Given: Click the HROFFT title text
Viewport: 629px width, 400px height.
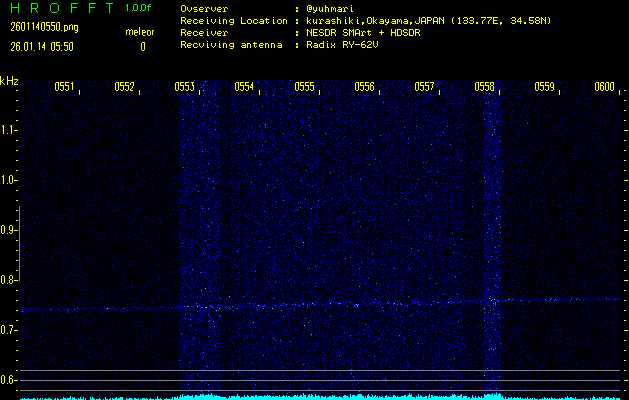Looking at the screenshot, I should [x=59, y=7].
